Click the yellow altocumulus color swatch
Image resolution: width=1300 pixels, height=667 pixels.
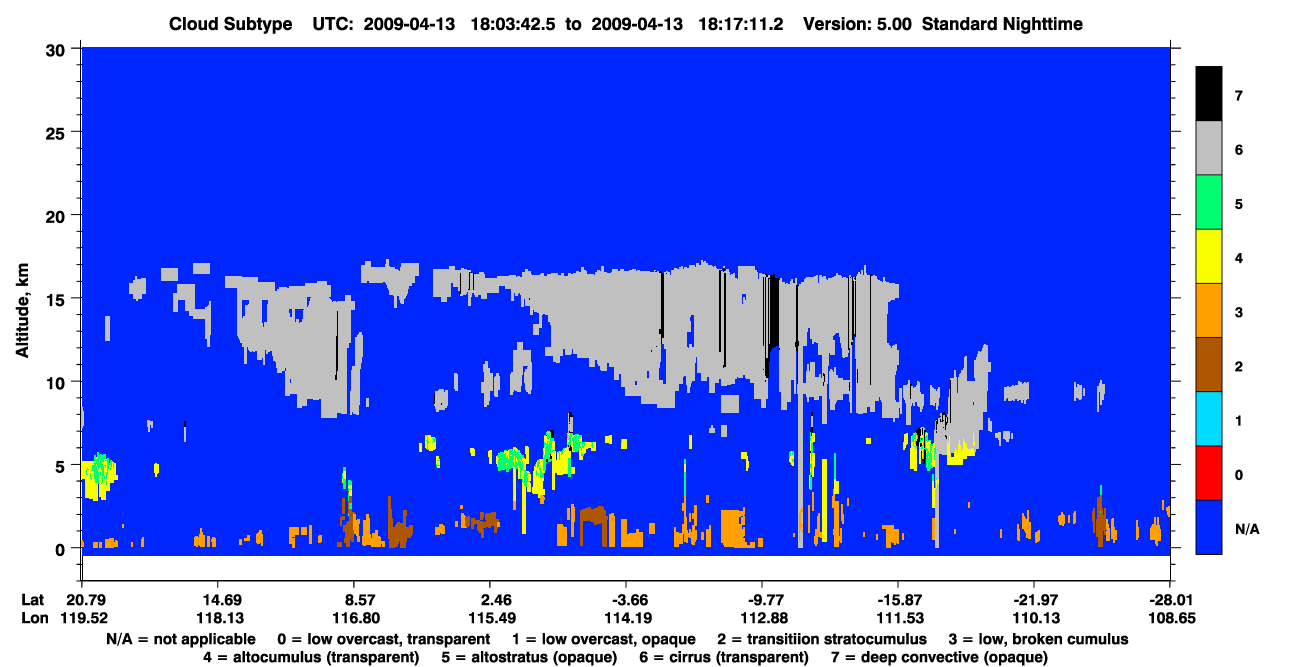coord(1209,257)
